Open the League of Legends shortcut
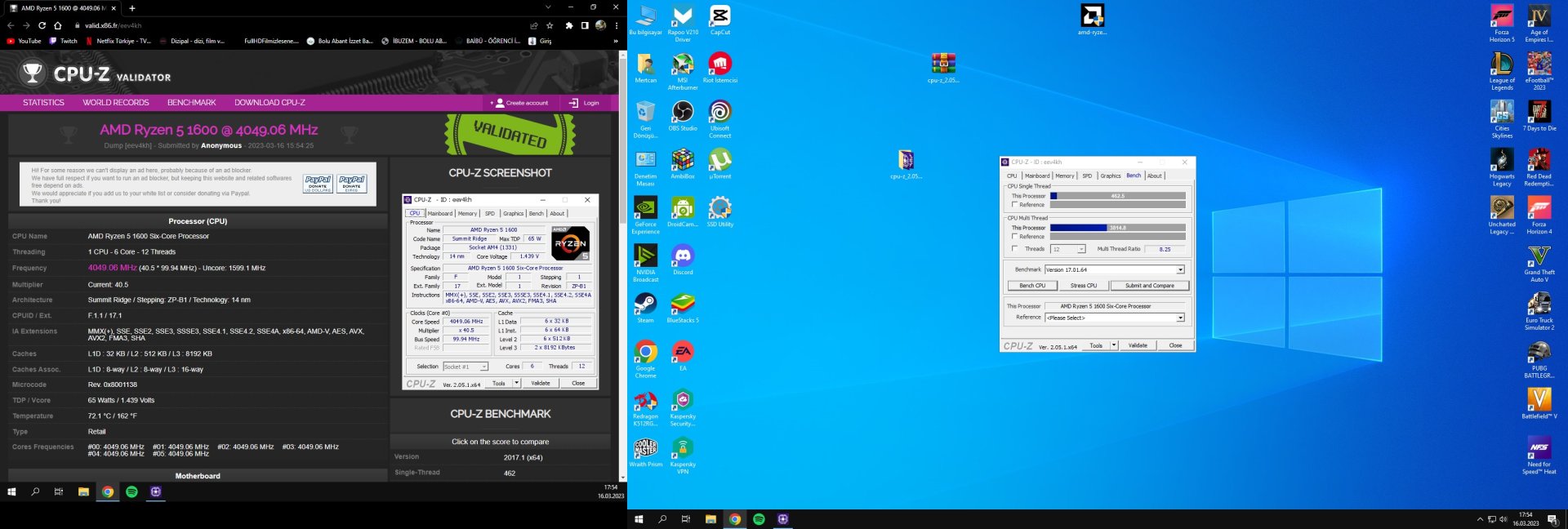This screenshot has height=529, width=1568. (x=1502, y=72)
